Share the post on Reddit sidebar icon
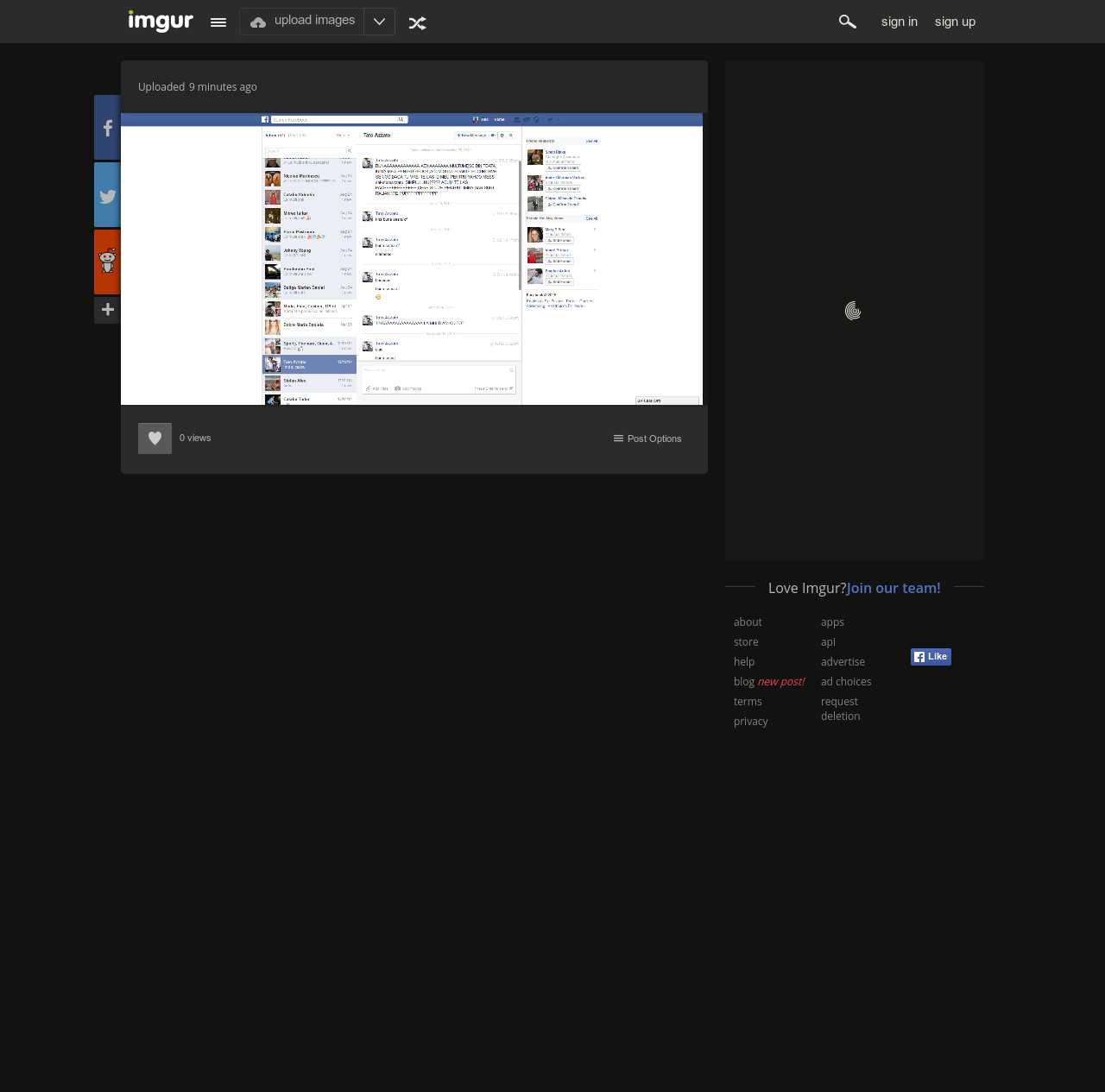 point(107,262)
